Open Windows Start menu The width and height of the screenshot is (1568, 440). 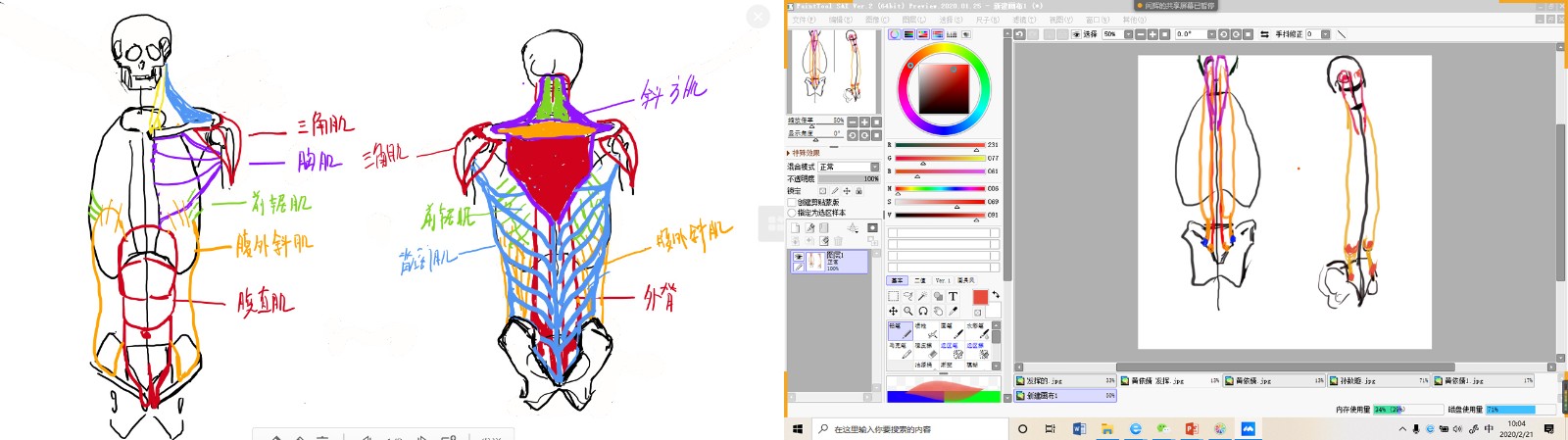coord(798,429)
